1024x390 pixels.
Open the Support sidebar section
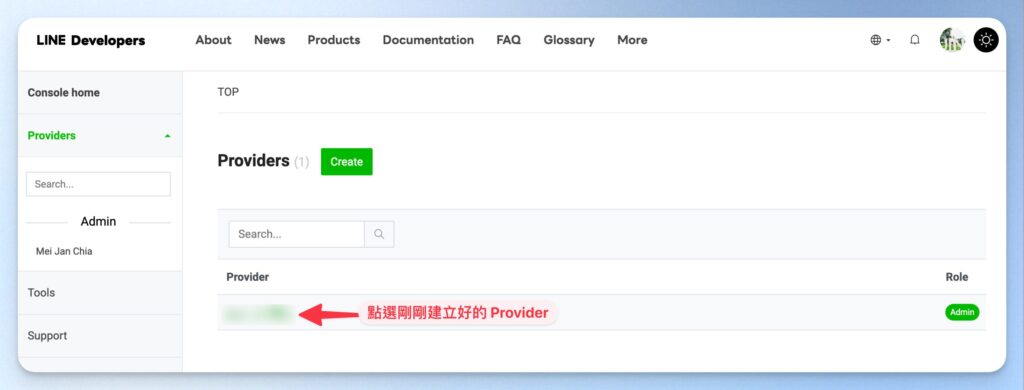point(100,336)
